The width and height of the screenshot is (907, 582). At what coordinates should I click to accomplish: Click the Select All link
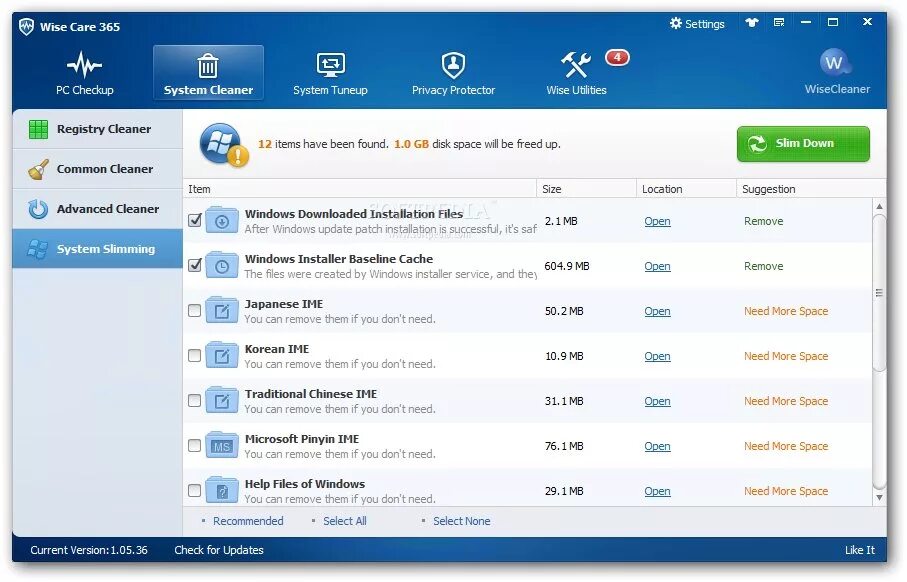tap(345, 521)
